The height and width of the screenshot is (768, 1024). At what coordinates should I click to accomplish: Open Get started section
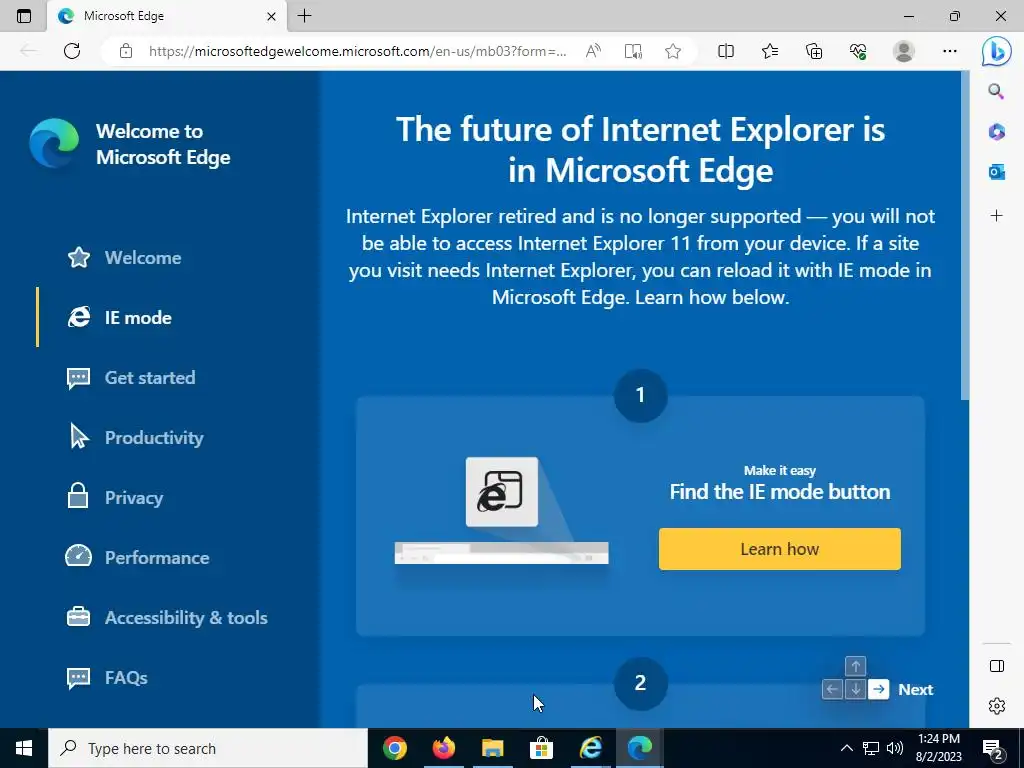point(131,377)
